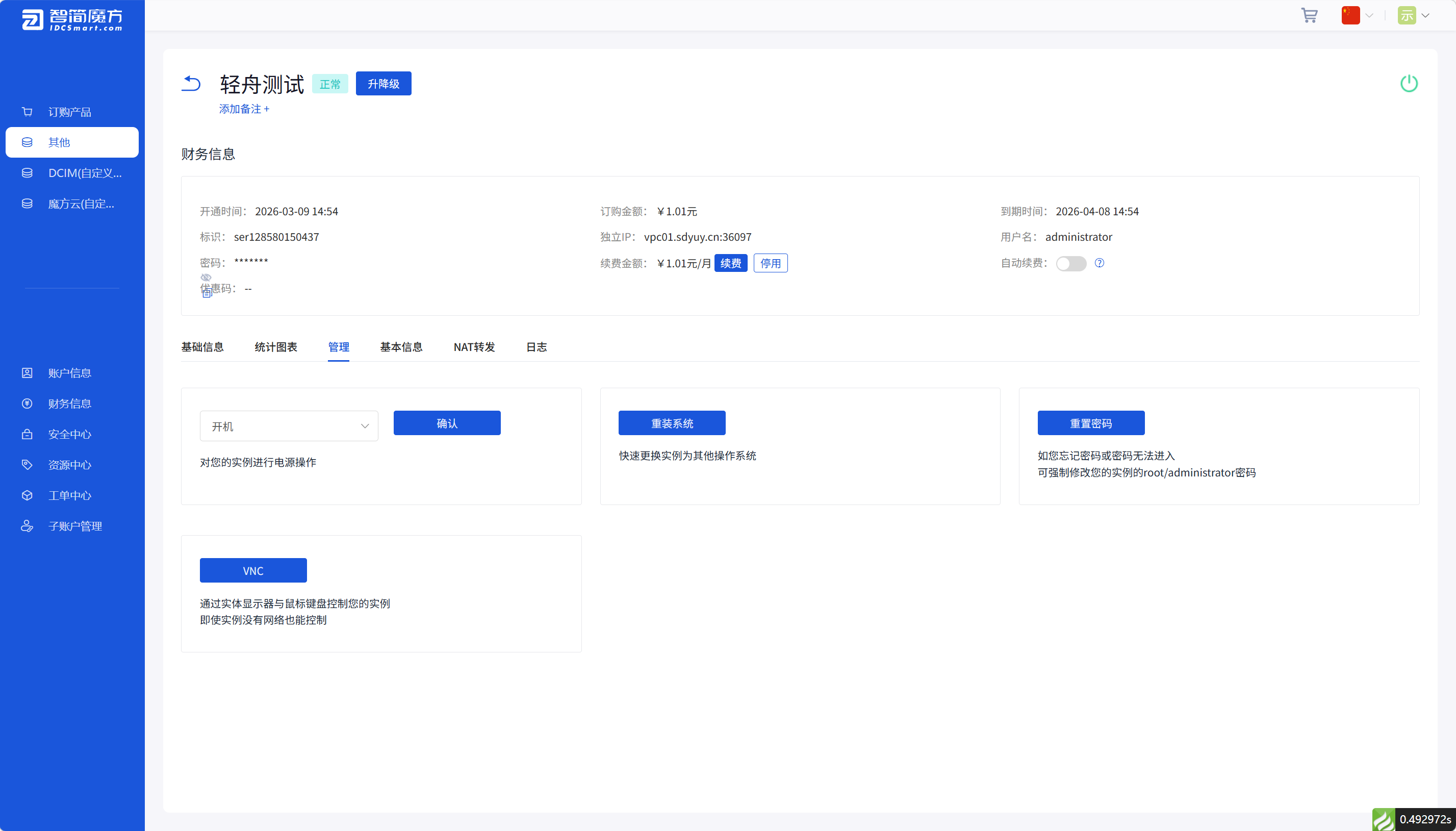Screen dimensions: 1456x831
Task: Switch to the 统计图表 tab
Action: point(275,347)
